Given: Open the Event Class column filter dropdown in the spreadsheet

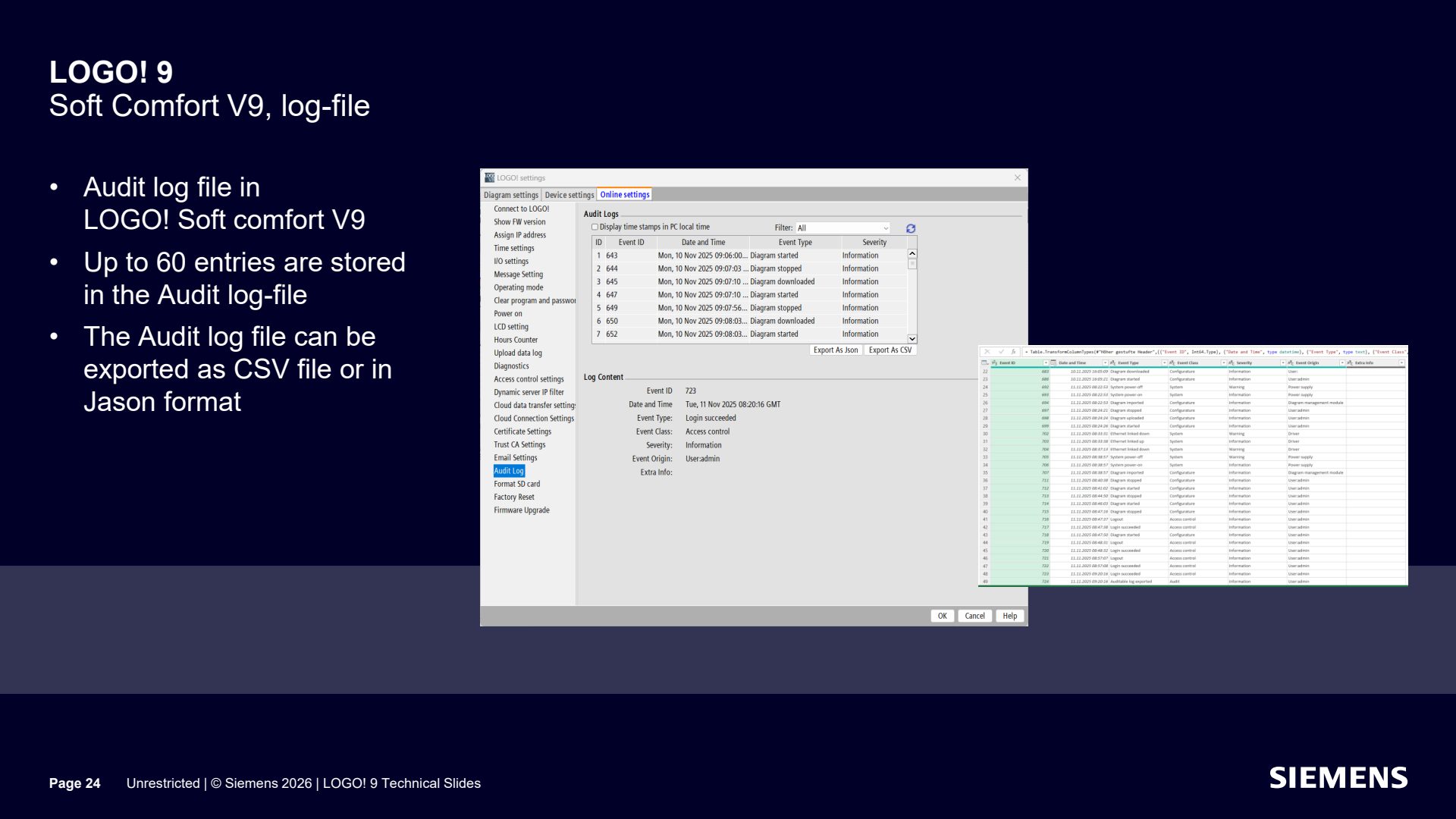Looking at the screenshot, I should [x=1224, y=362].
